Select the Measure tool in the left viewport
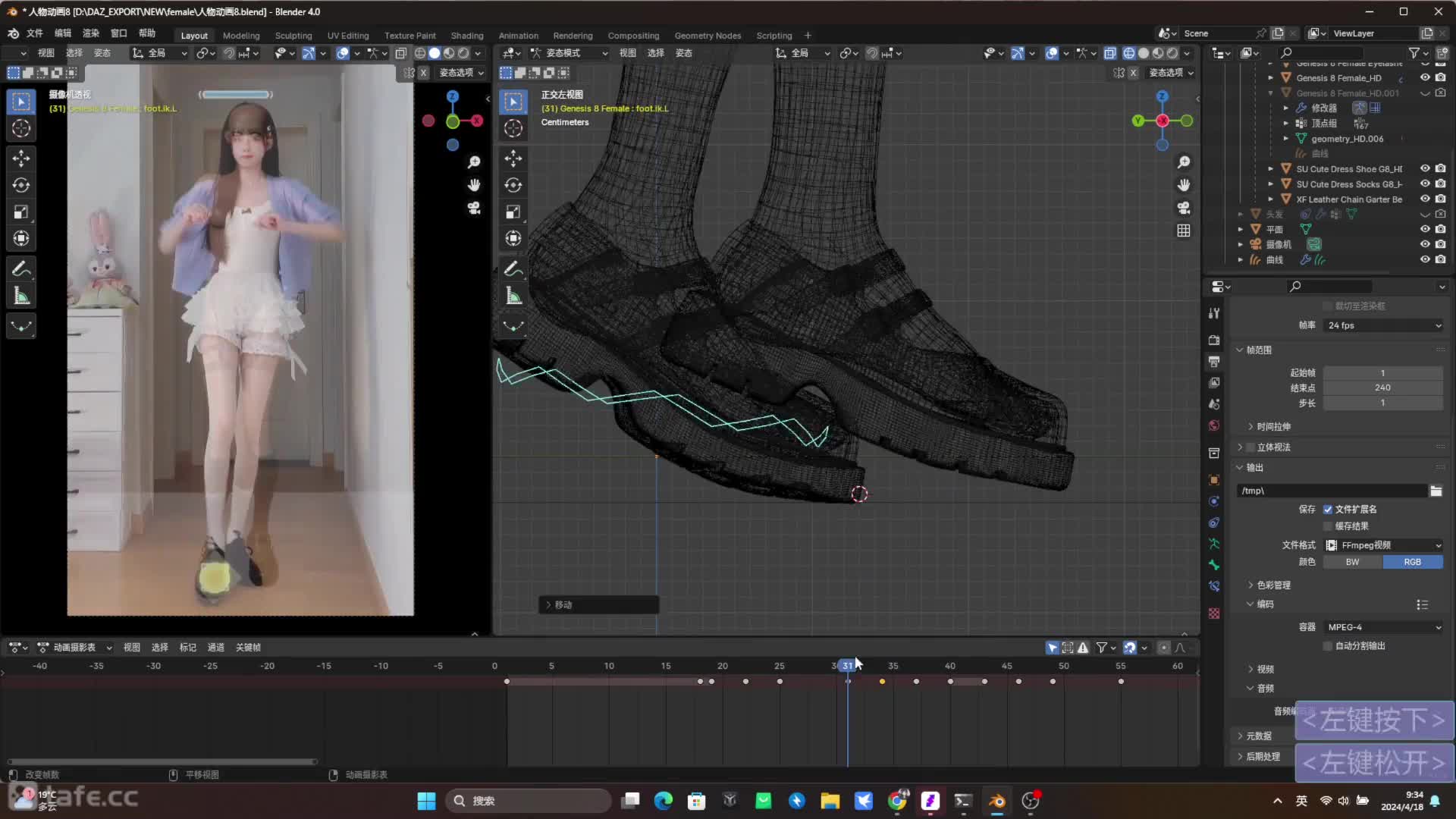The image size is (1456, 819). (x=21, y=296)
